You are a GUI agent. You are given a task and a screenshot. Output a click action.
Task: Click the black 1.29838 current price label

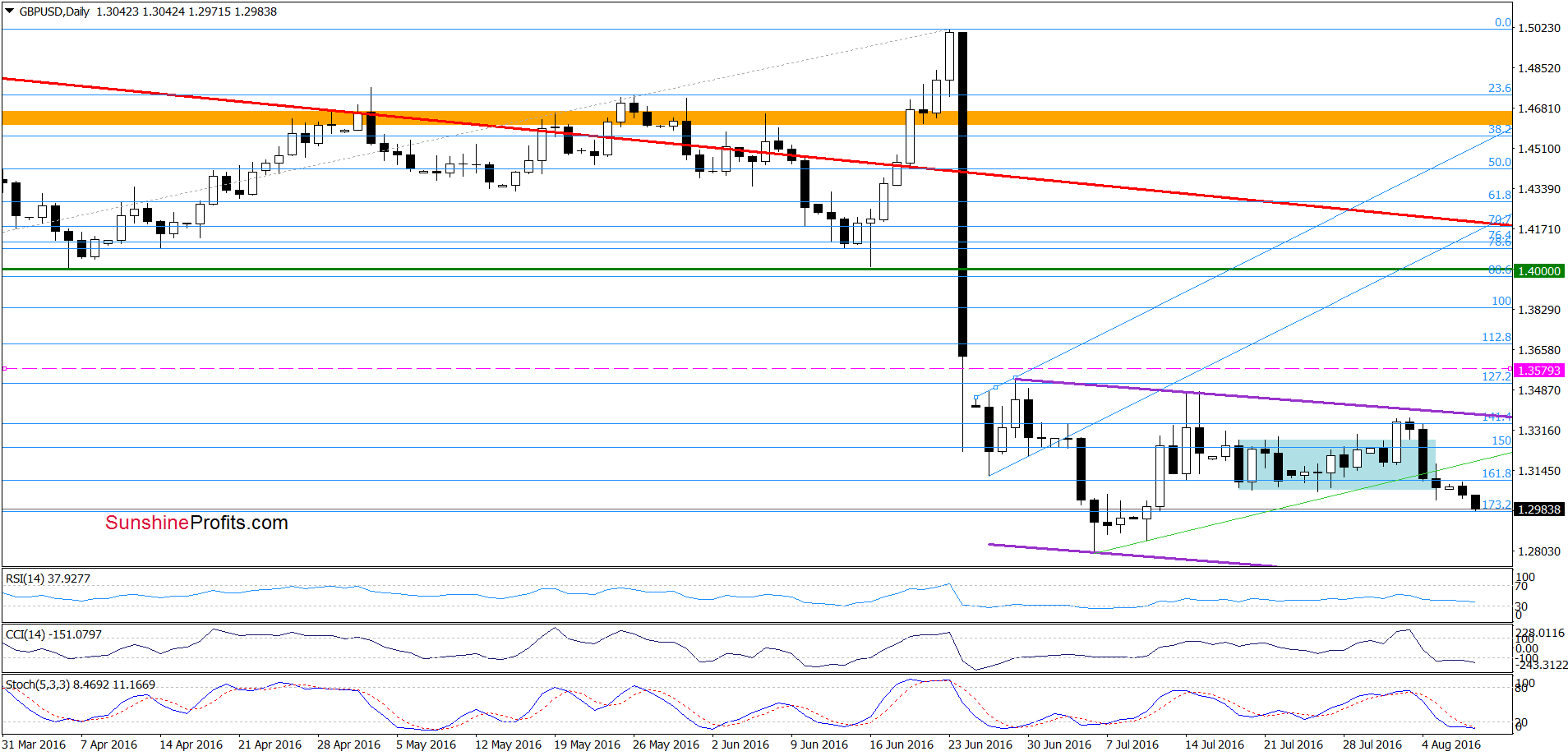click(1539, 509)
